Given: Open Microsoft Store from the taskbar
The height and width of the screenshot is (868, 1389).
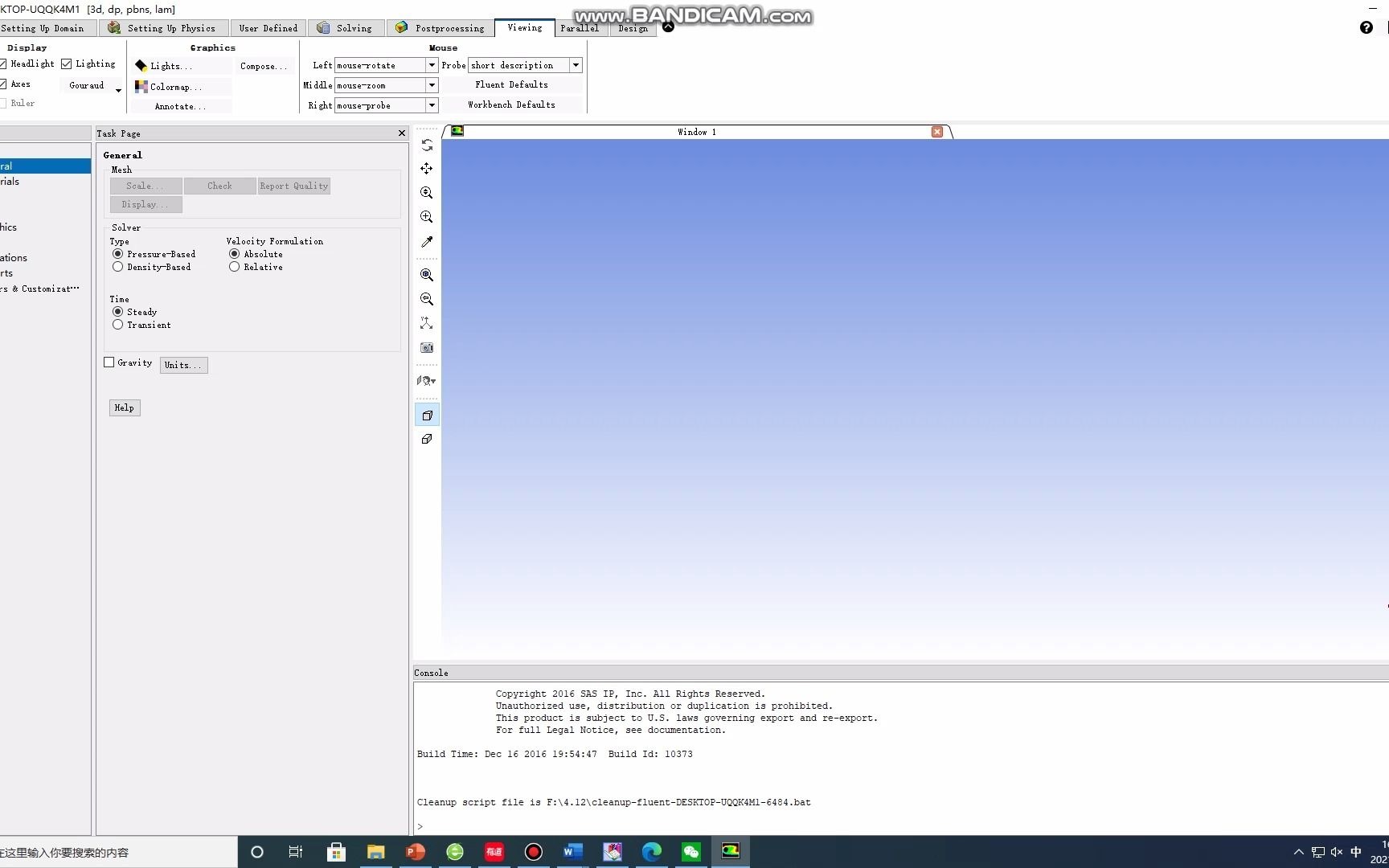Looking at the screenshot, I should [x=337, y=852].
